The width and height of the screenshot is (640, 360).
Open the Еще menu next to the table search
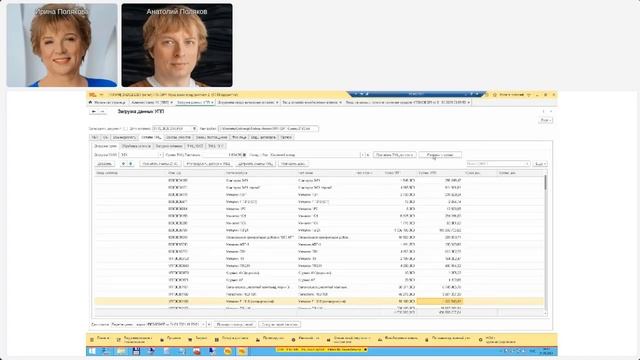pyautogui.click(x=540, y=164)
